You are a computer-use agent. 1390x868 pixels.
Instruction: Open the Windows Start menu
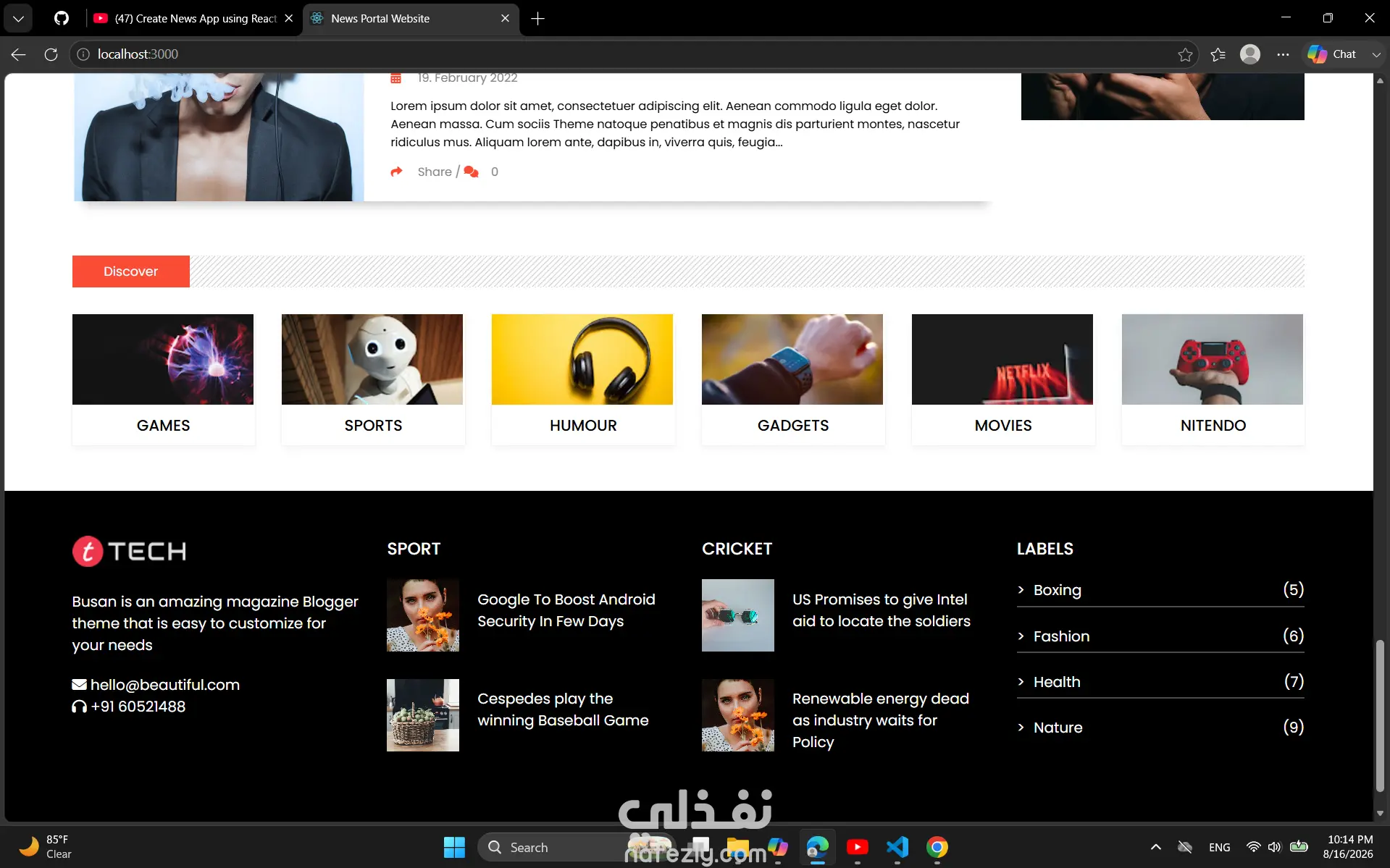[454, 847]
